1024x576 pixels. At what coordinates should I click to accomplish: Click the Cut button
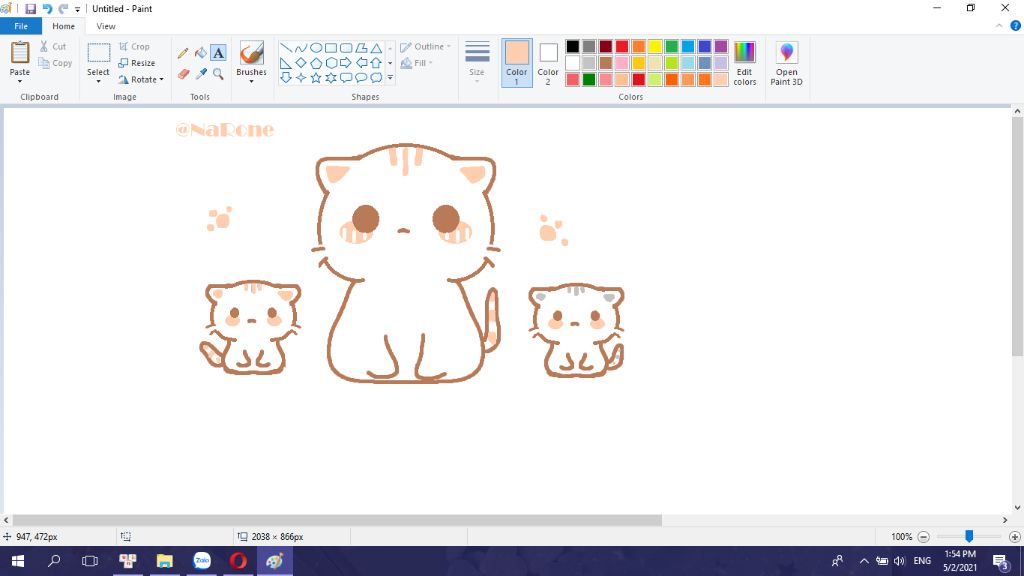pos(53,46)
